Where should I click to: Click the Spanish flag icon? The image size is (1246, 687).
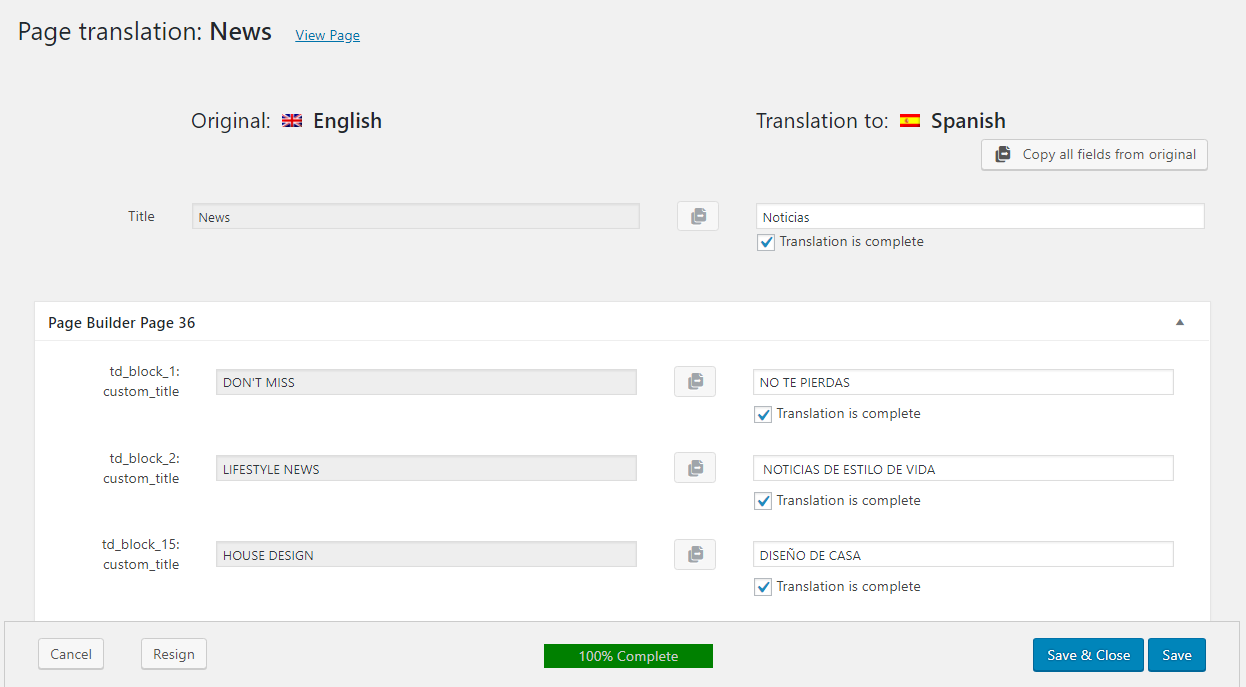click(910, 121)
